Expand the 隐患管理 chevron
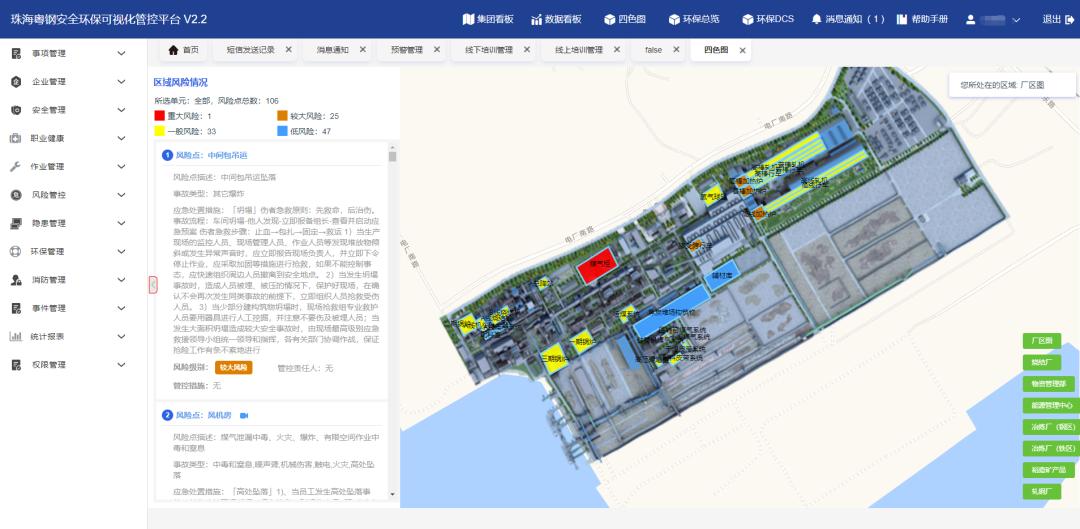The width and height of the screenshot is (1080, 529). click(x=121, y=223)
